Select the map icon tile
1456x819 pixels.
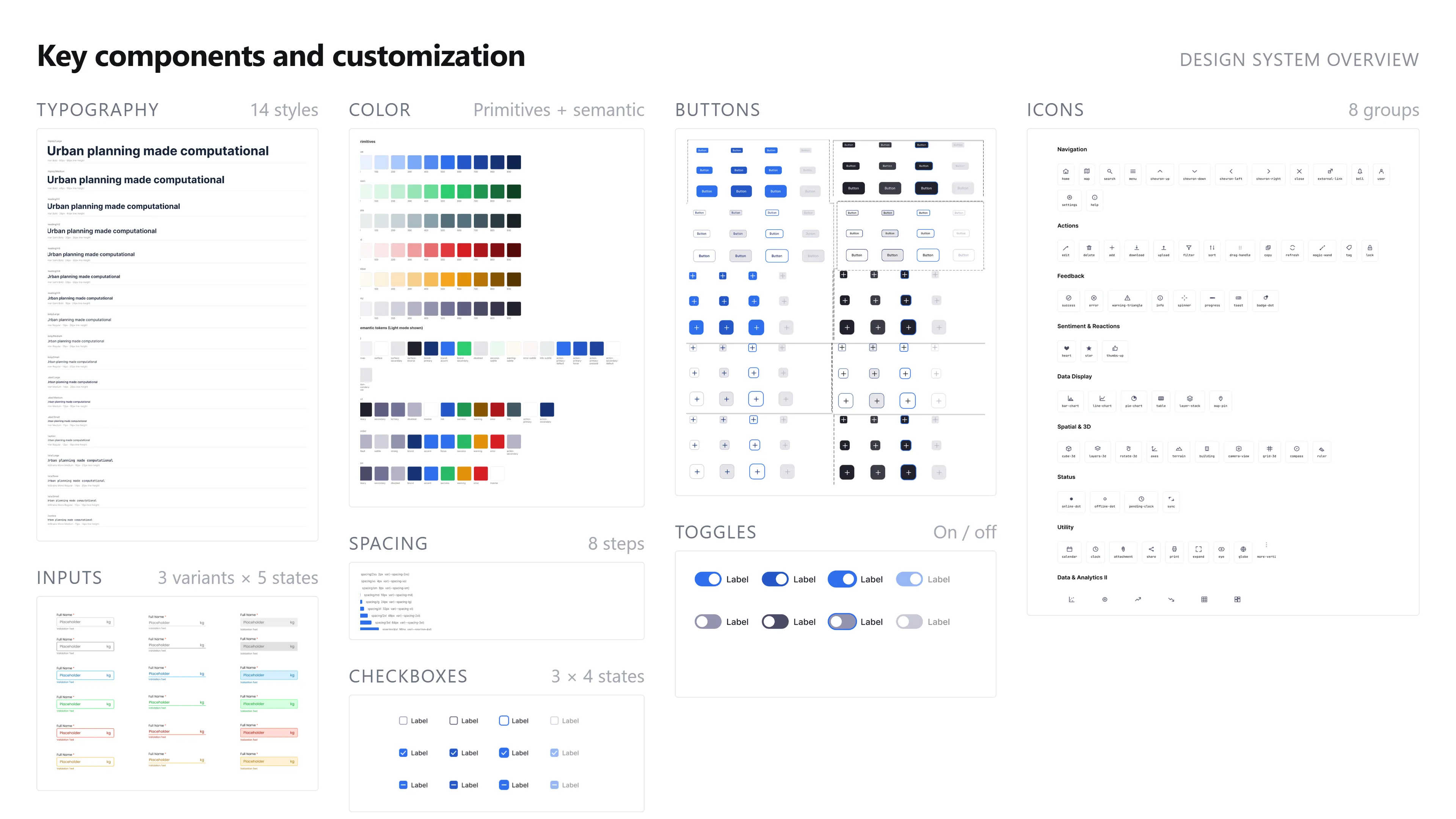pyautogui.click(x=1086, y=174)
